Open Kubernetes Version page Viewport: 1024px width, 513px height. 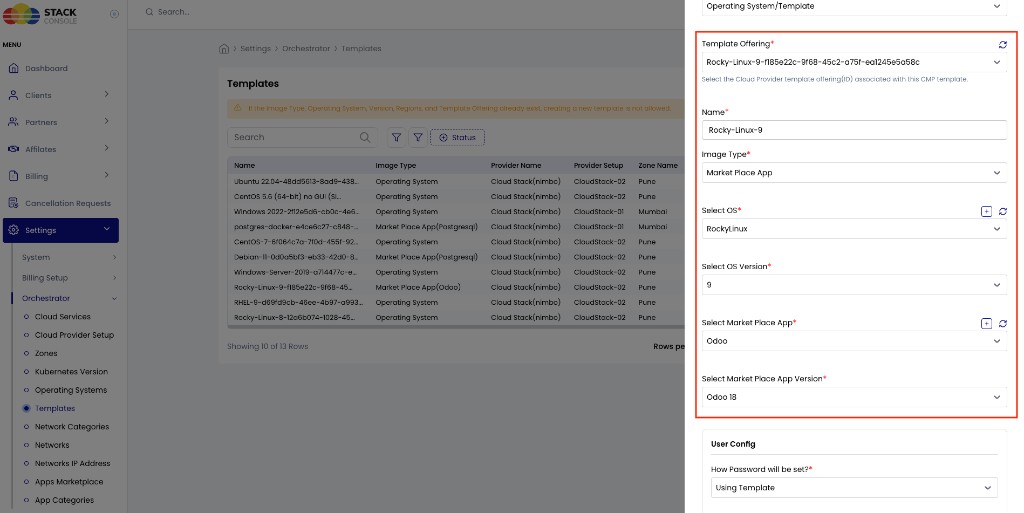71,371
